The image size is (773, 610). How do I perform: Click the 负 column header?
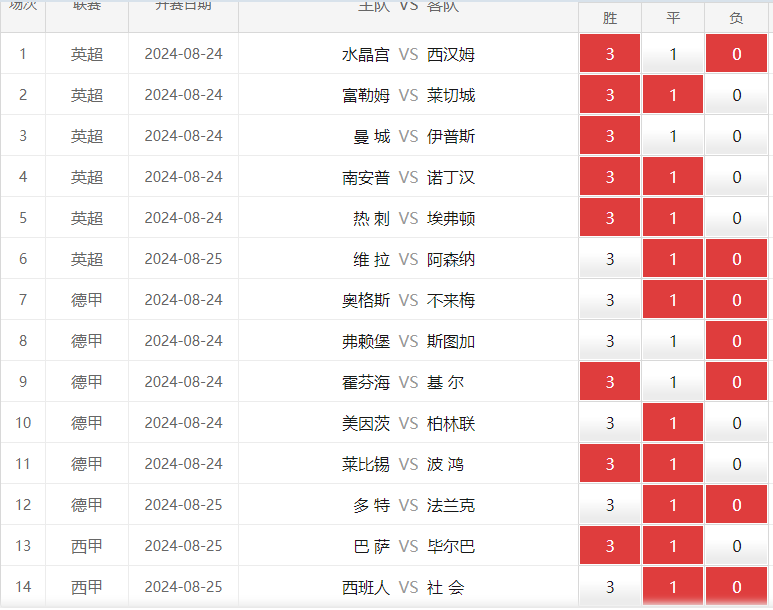(737, 18)
